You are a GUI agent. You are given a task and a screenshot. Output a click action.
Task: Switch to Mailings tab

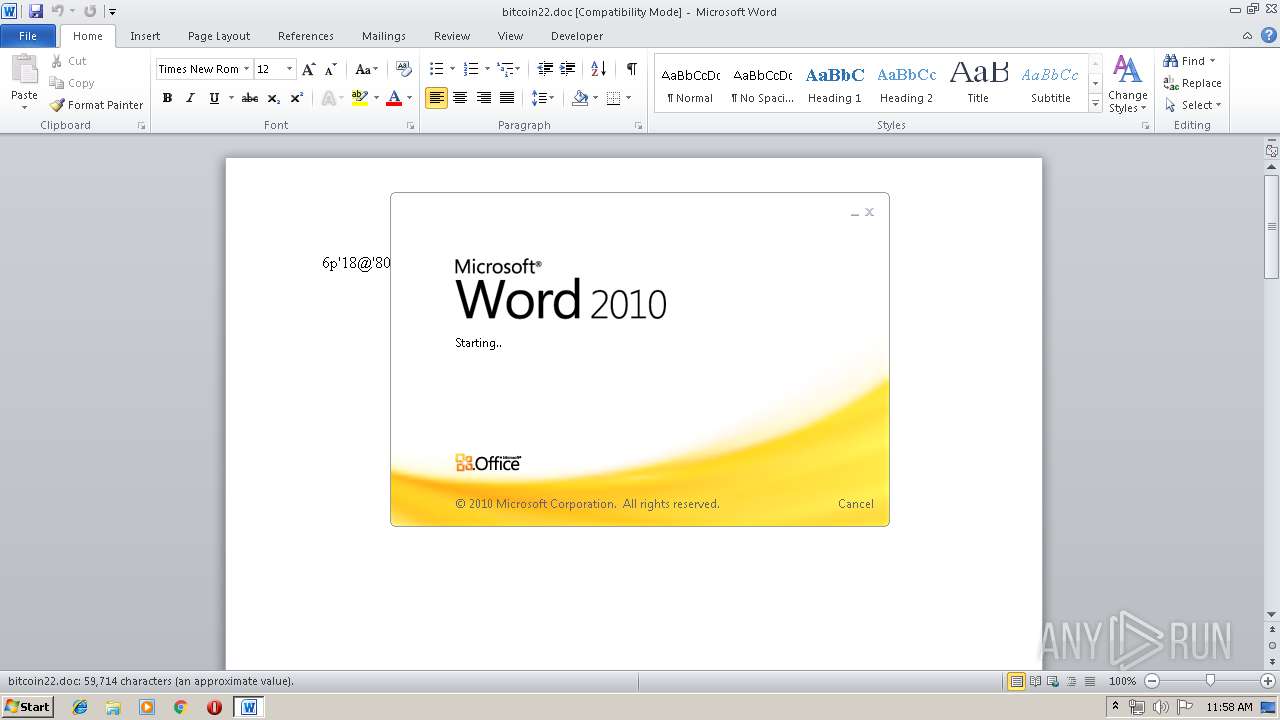tap(384, 36)
